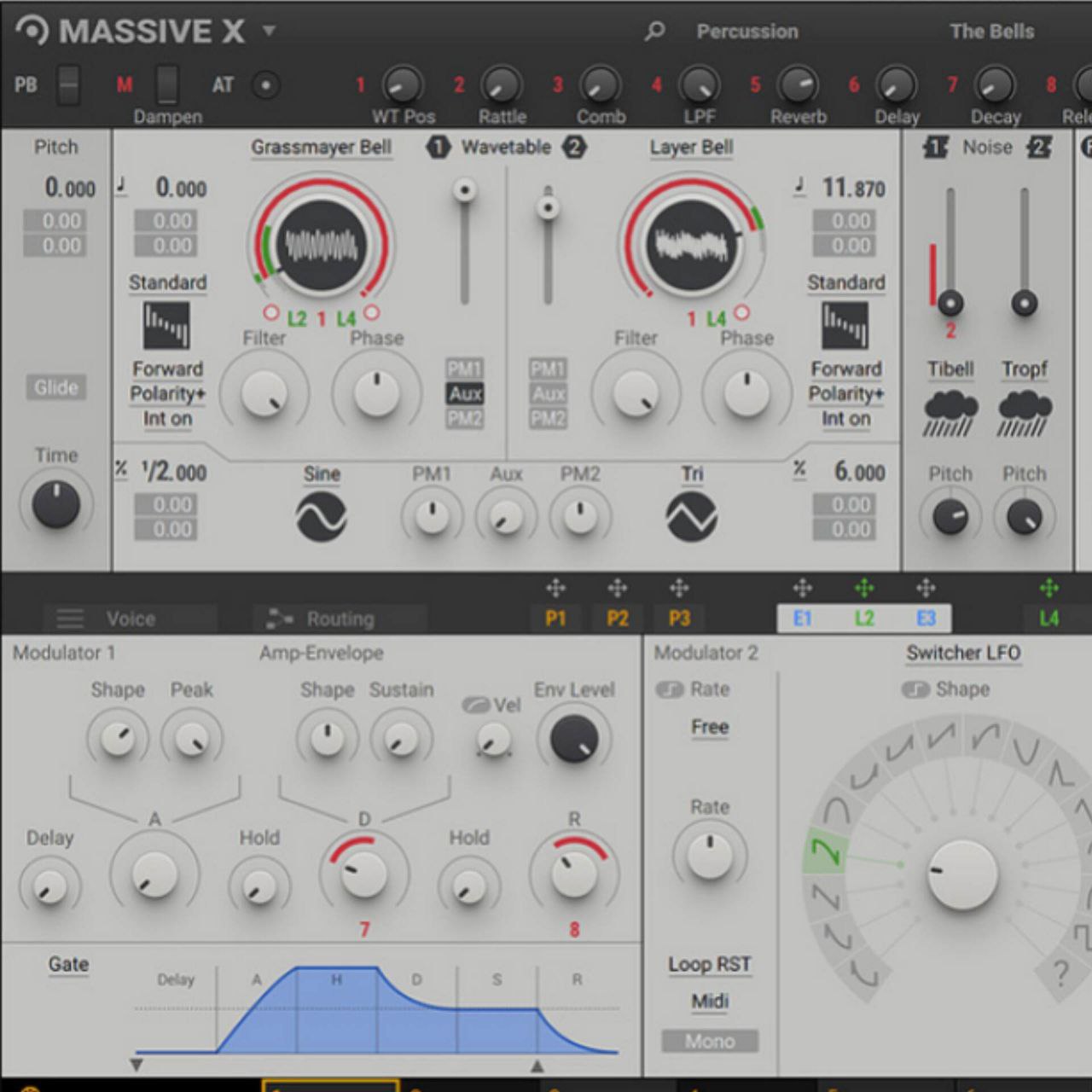Toggle oscillator 2 Int on setting
Viewport: 1092px width, 1092px height.
[x=845, y=419]
